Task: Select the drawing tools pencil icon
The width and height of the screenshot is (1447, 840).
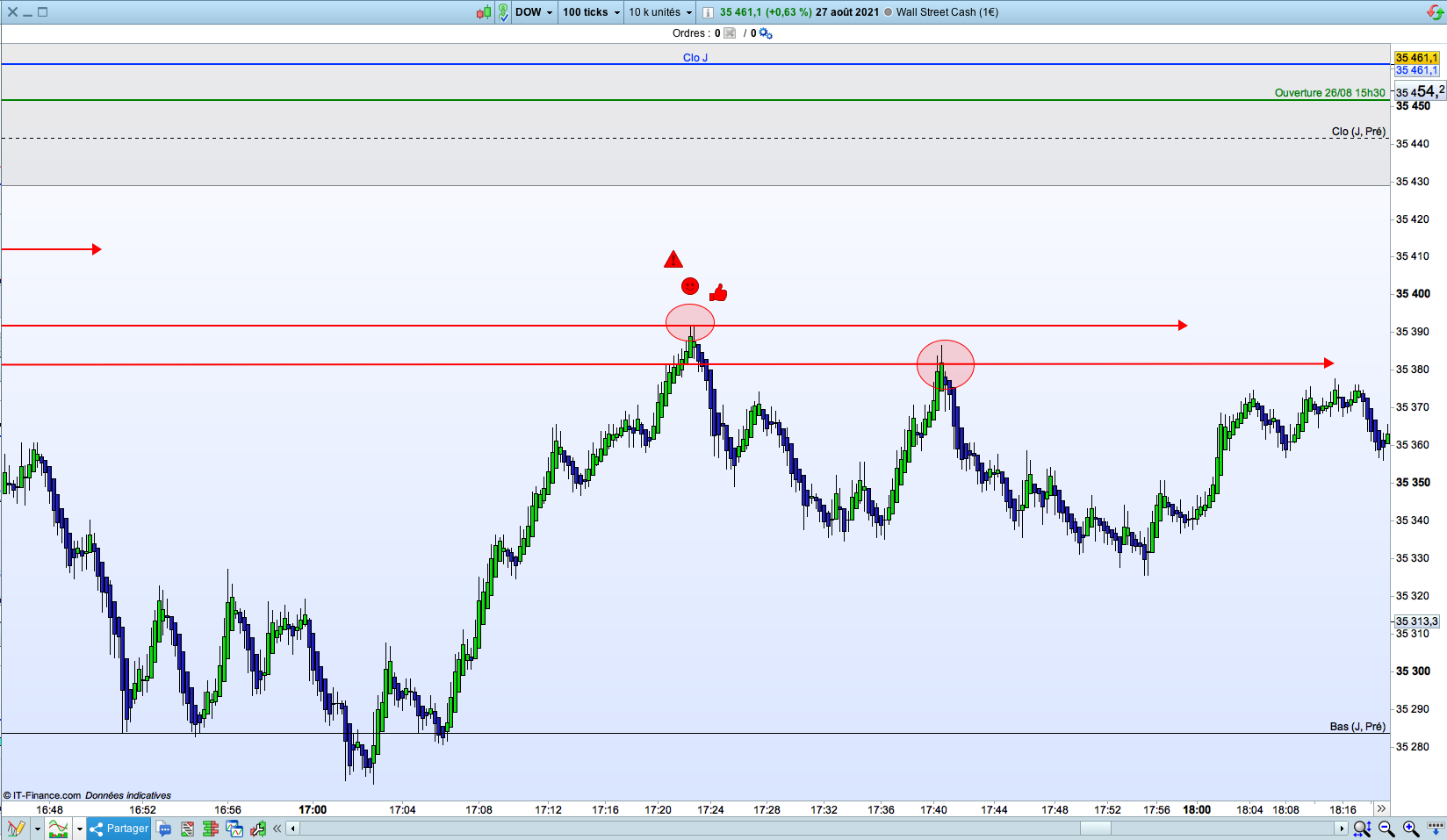Action: click(16, 829)
